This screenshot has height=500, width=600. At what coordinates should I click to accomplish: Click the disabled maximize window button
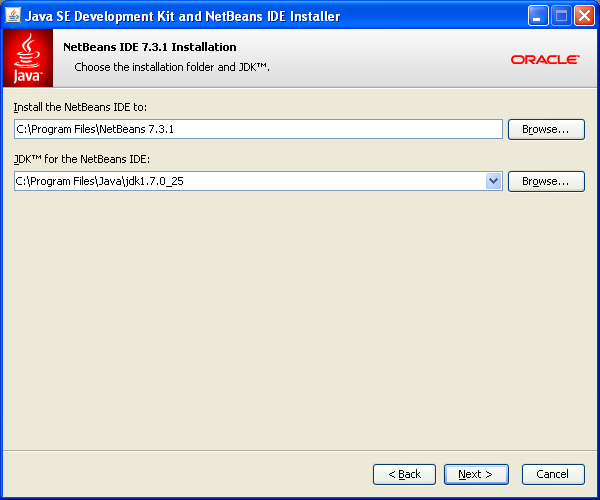pyautogui.click(x=561, y=16)
